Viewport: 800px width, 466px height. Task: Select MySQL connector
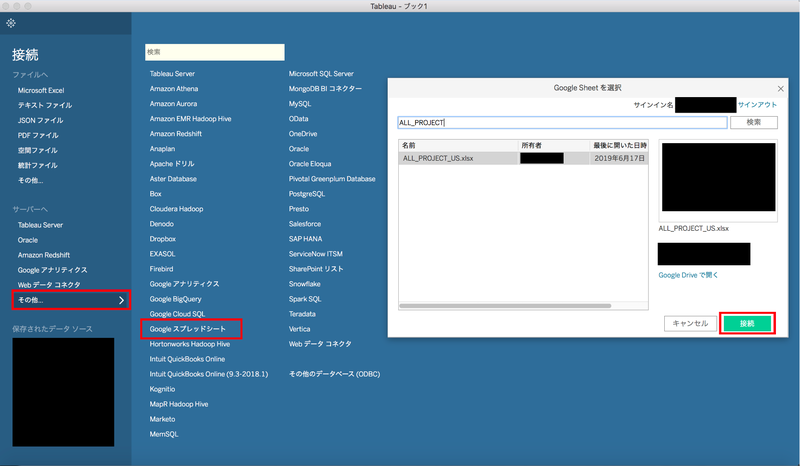click(x=300, y=104)
